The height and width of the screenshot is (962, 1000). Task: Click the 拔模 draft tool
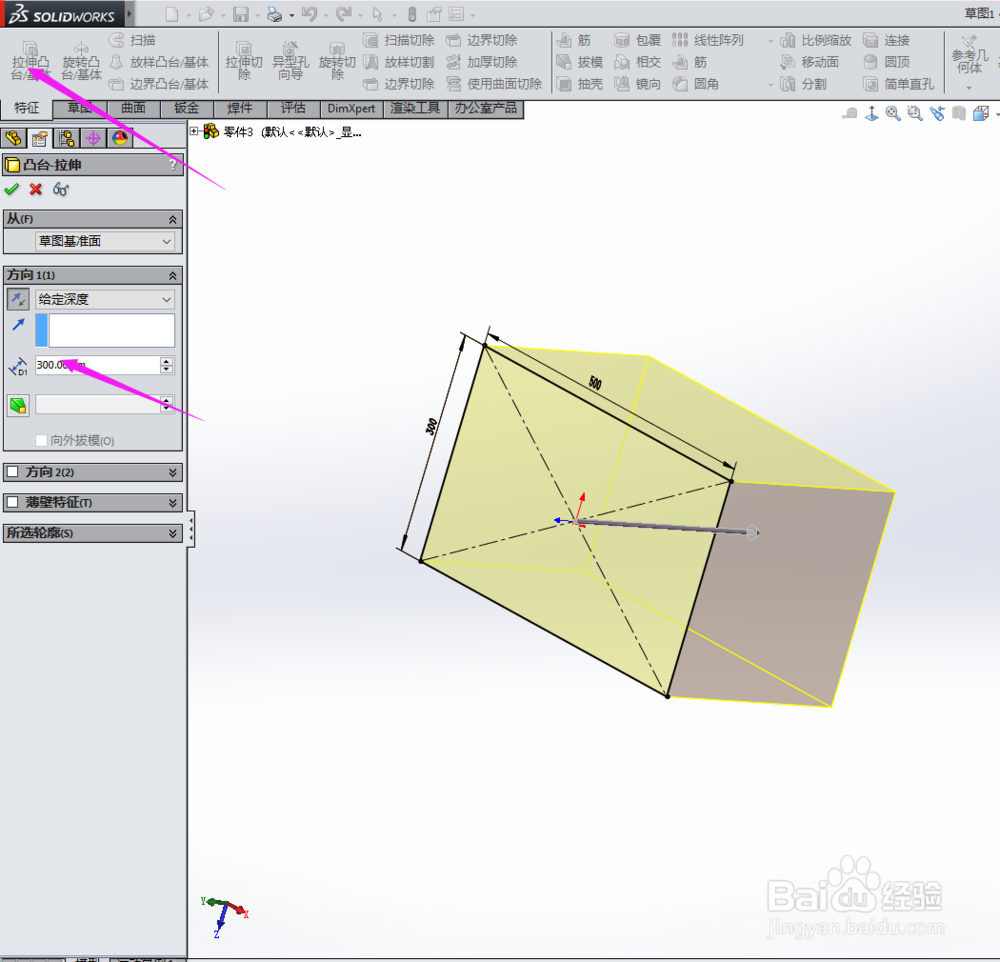[580, 62]
